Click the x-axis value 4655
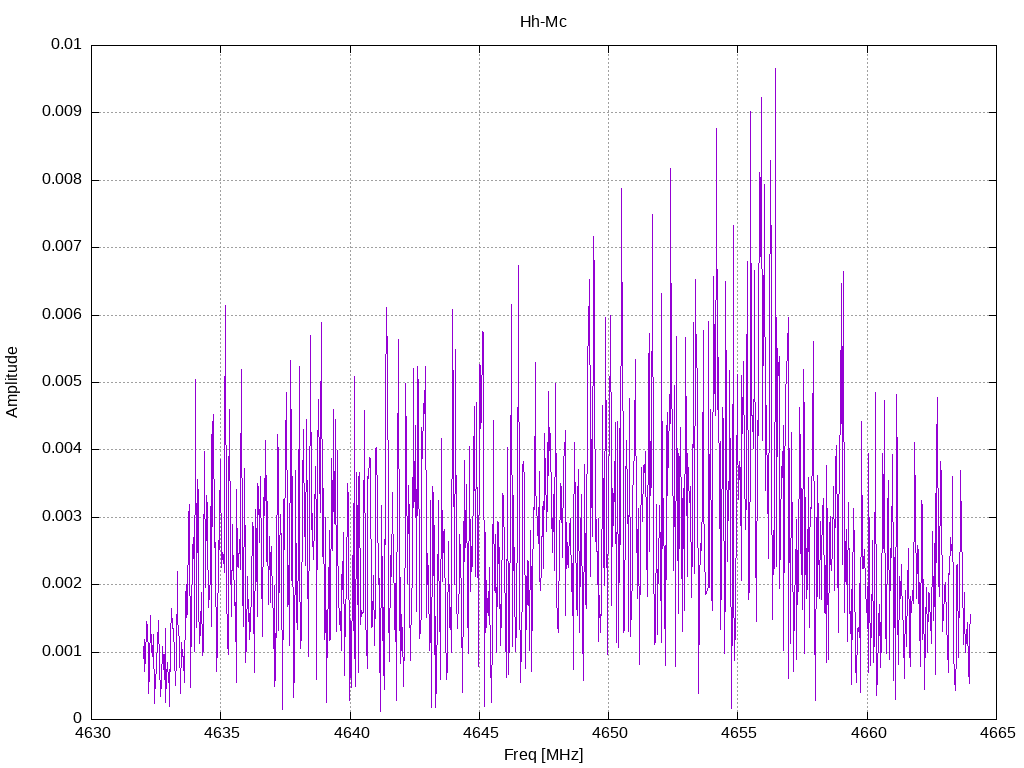Image resolution: width=1024 pixels, height=768 pixels. (739, 733)
